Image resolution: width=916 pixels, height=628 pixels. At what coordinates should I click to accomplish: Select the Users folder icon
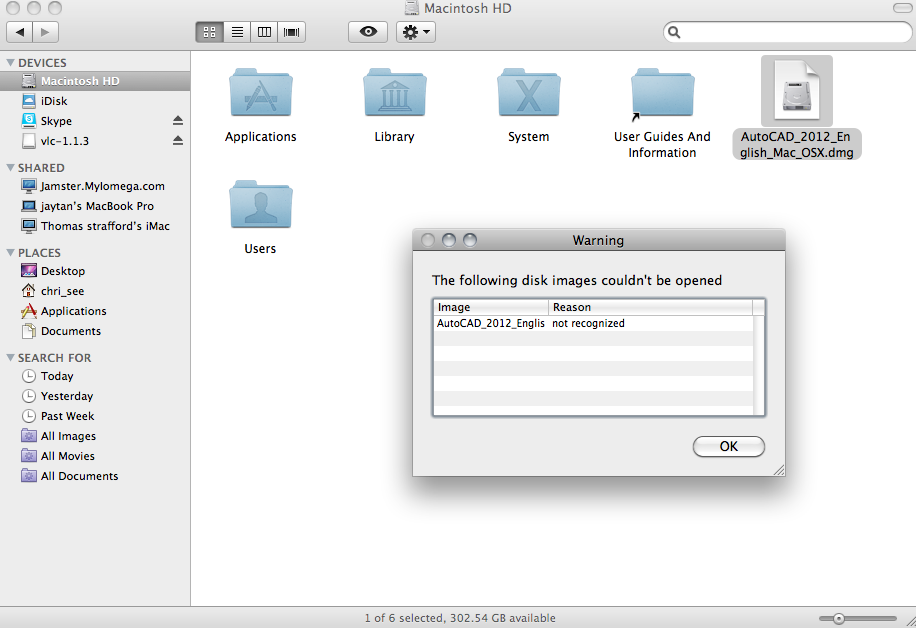point(261,204)
